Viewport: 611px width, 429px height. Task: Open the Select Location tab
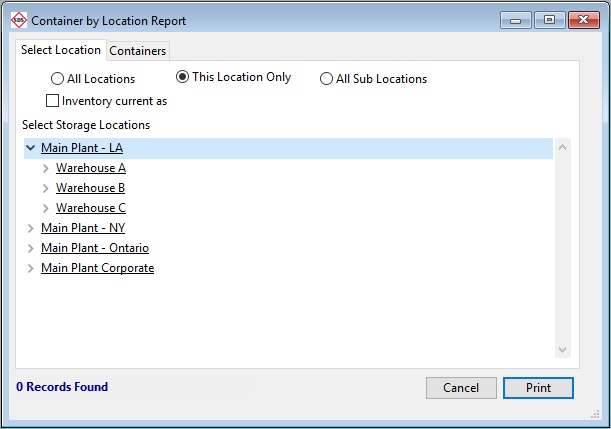pyautogui.click(x=61, y=50)
